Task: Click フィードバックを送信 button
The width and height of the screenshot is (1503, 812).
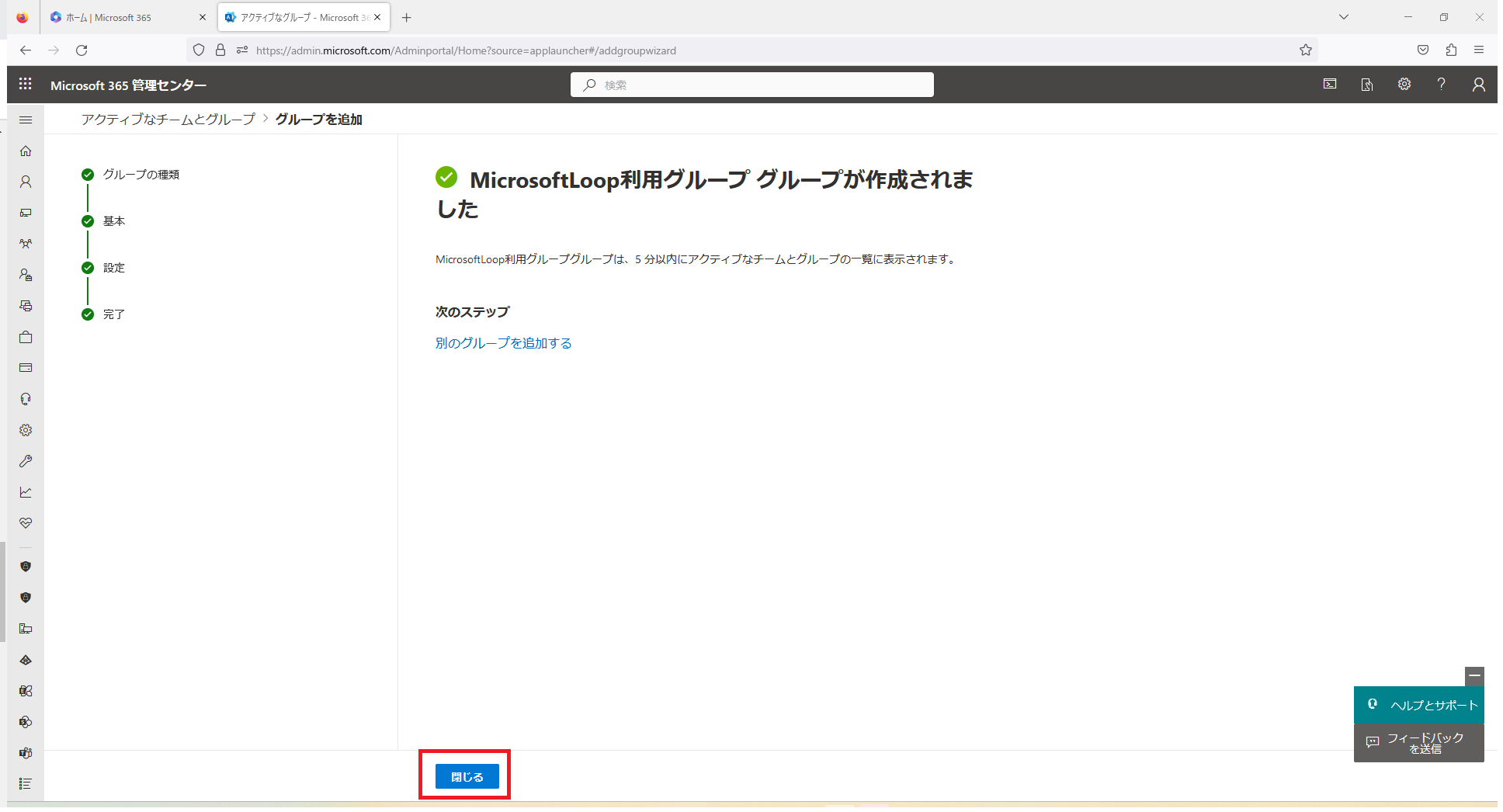Action: pos(1419,743)
